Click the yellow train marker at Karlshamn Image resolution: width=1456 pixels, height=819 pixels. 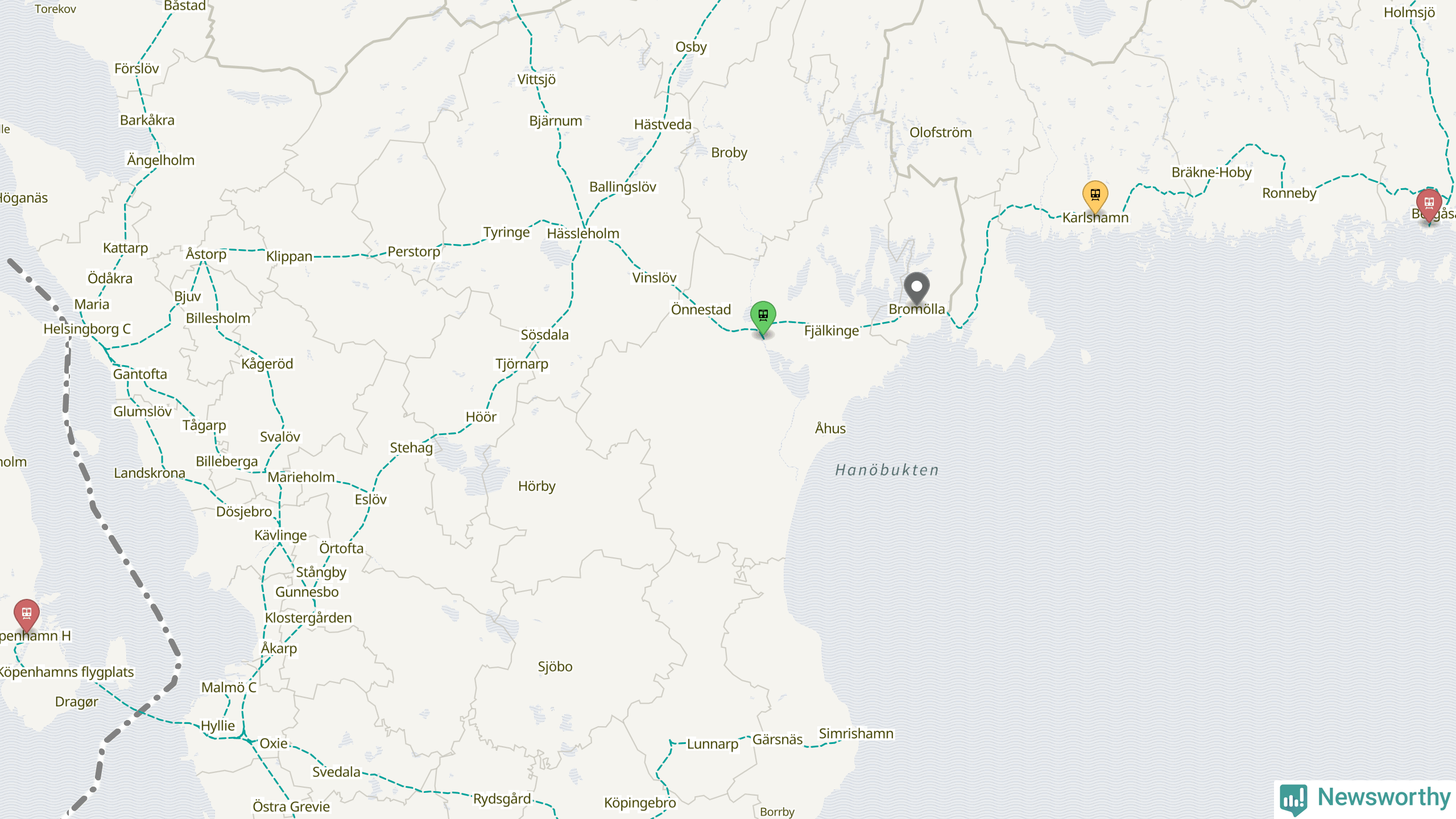coord(1095,197)
